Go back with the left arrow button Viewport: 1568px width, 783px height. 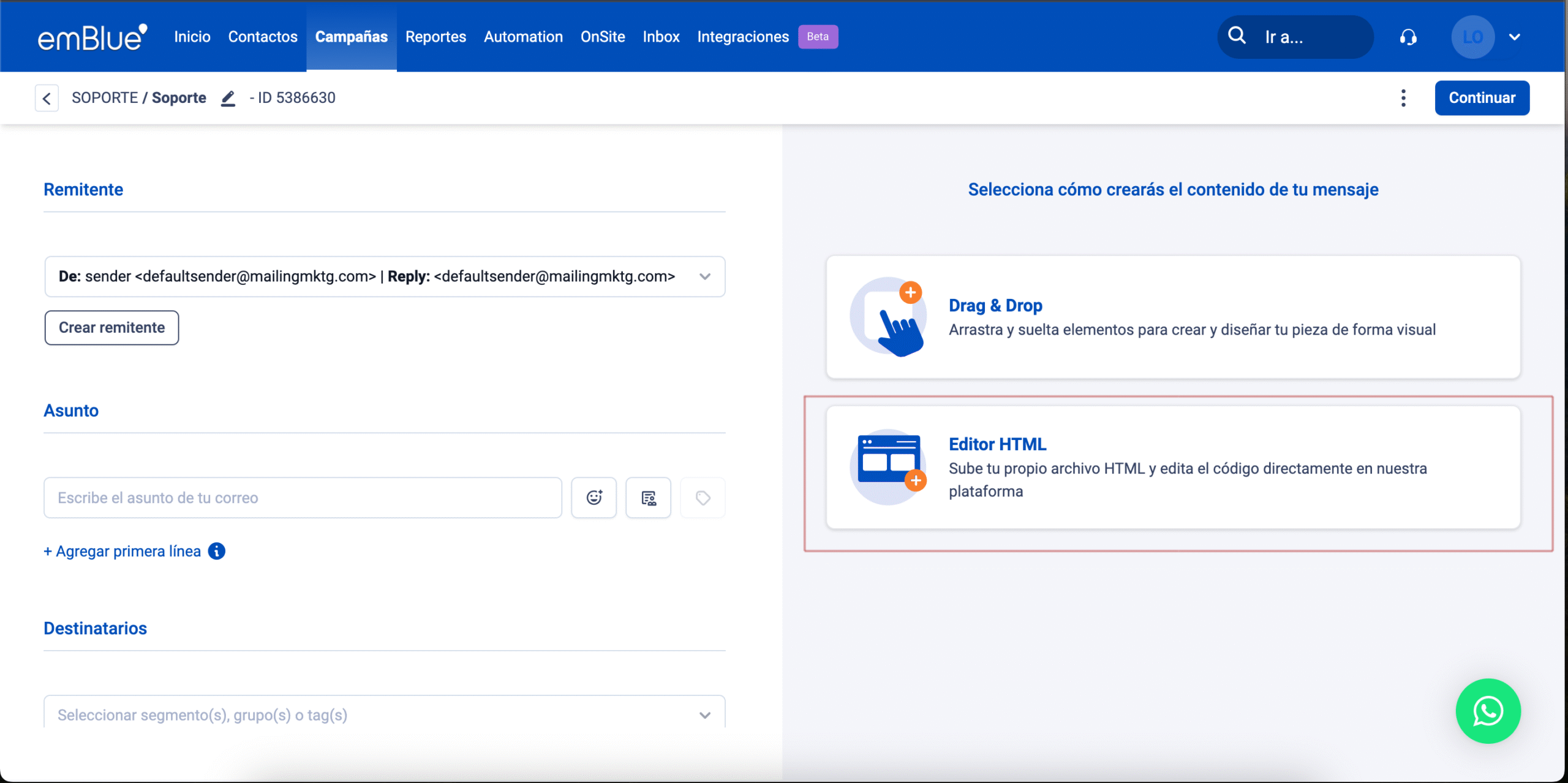[x=47, y=98]
